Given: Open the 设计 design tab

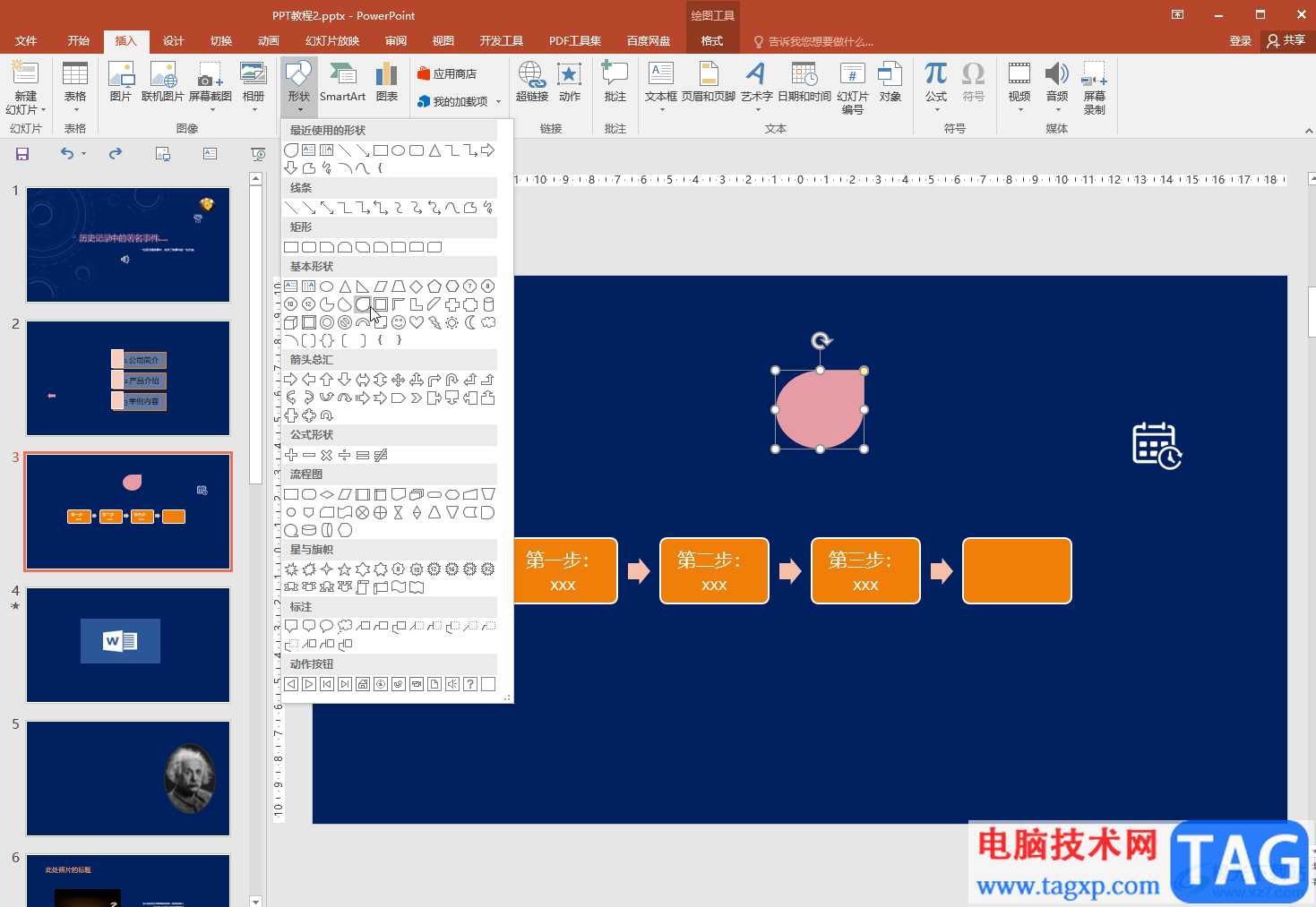Looking at the screenshot, I should [x=174, y=41].
